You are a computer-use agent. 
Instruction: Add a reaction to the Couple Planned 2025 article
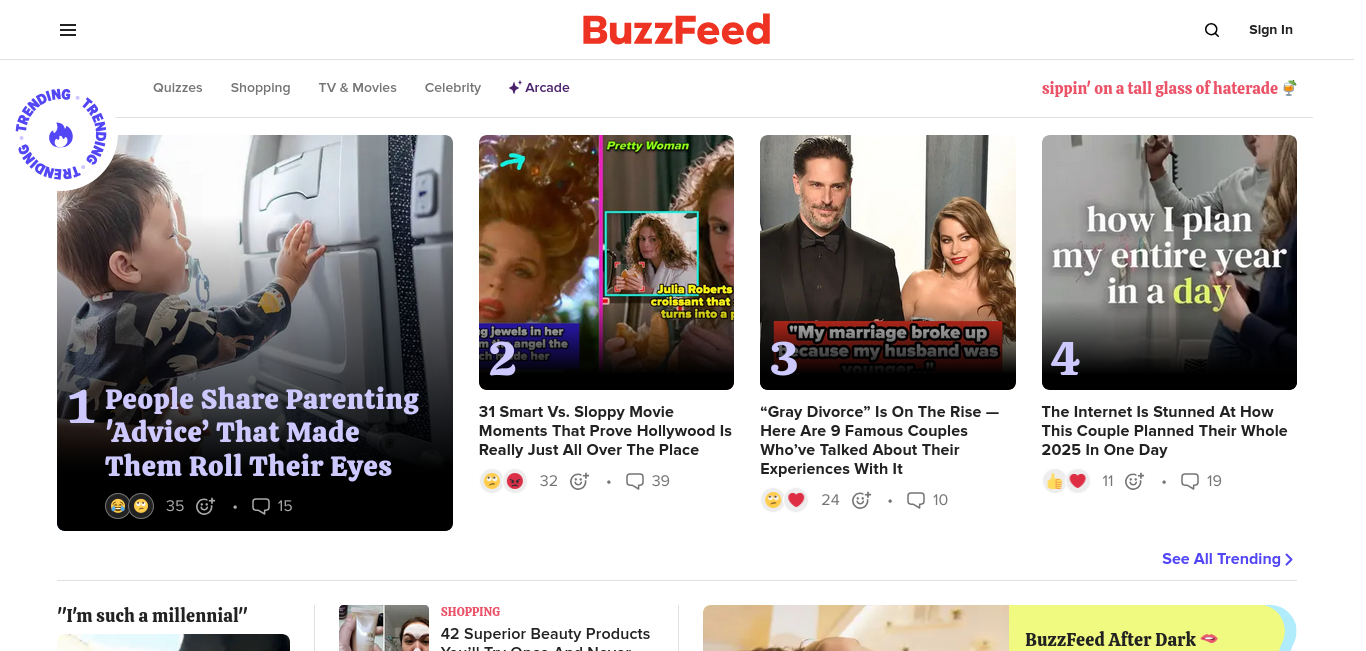(x=1134, y=481)
